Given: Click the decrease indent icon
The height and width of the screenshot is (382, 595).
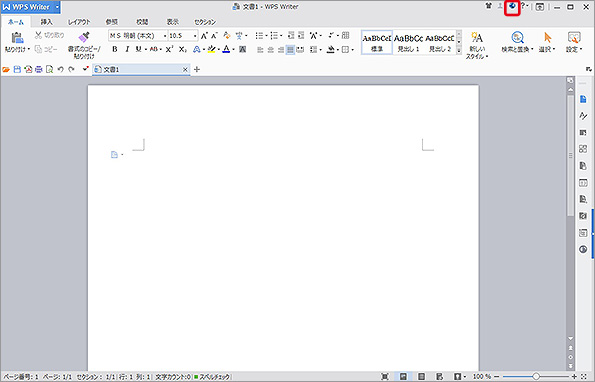Looking at the screenshot, I should [x=291, y=36].
